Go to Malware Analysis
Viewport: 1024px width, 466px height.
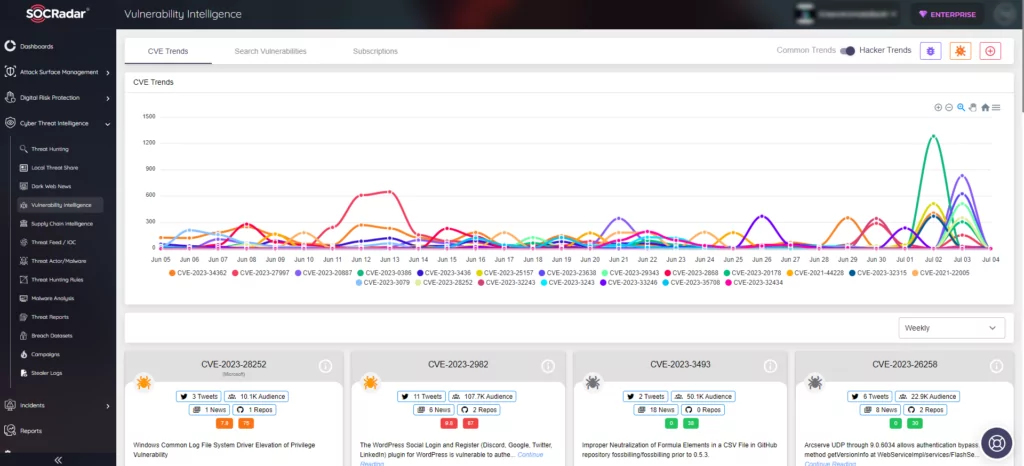tap(52, 298)
